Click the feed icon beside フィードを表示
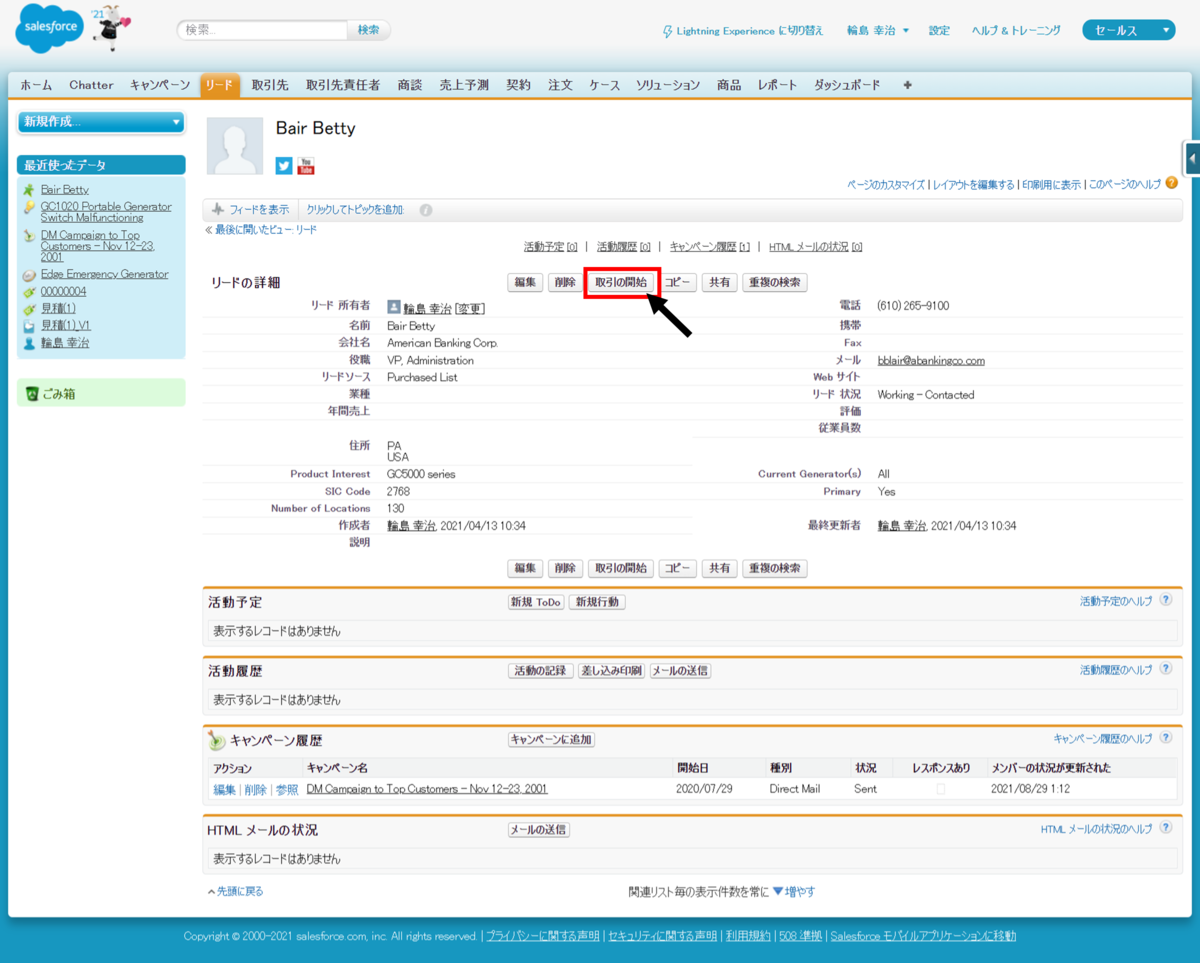Screen dimensions: 1200x963 (217, 210)
